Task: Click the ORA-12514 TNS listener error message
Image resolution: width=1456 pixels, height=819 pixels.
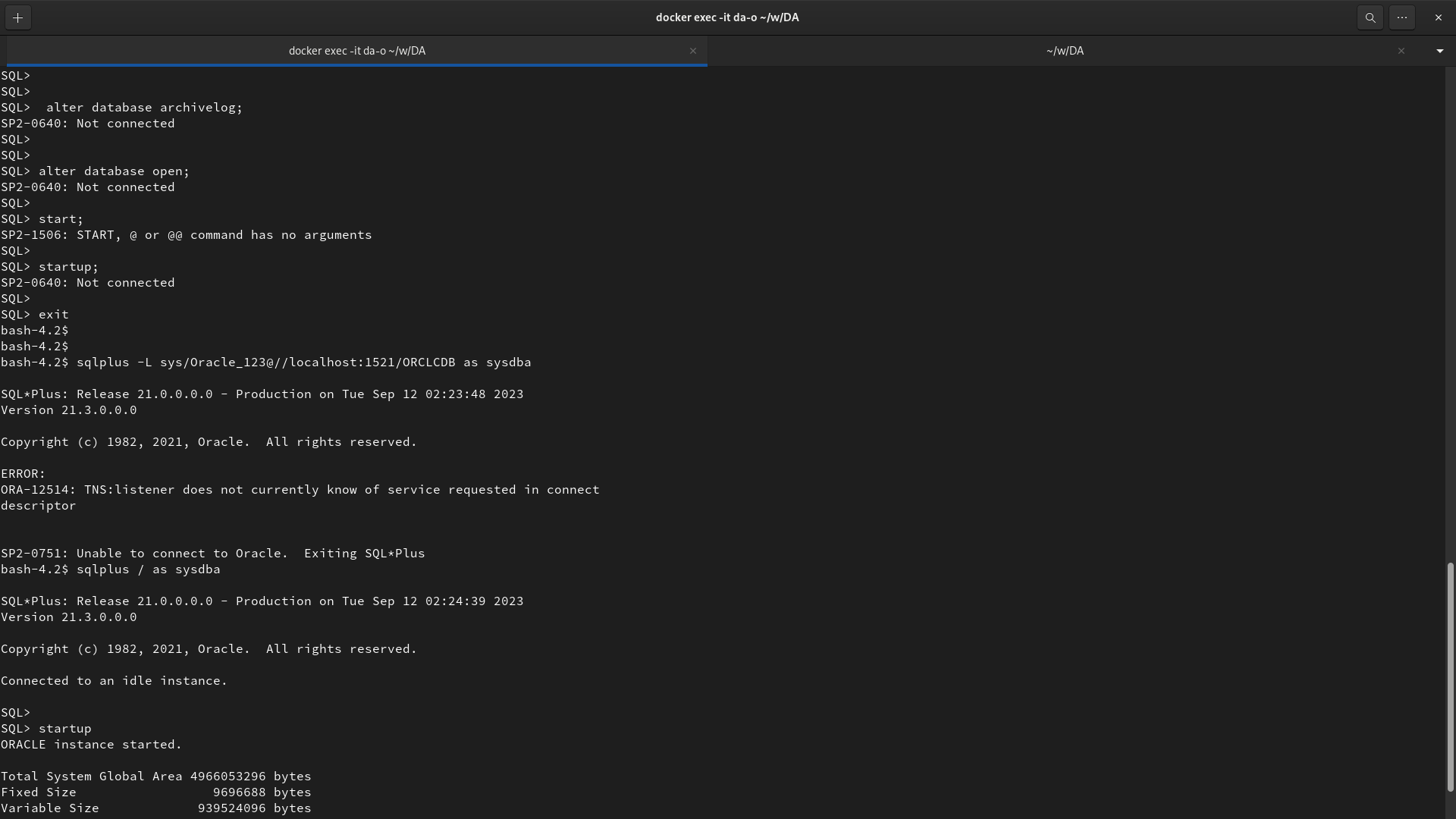Action: 300,489
